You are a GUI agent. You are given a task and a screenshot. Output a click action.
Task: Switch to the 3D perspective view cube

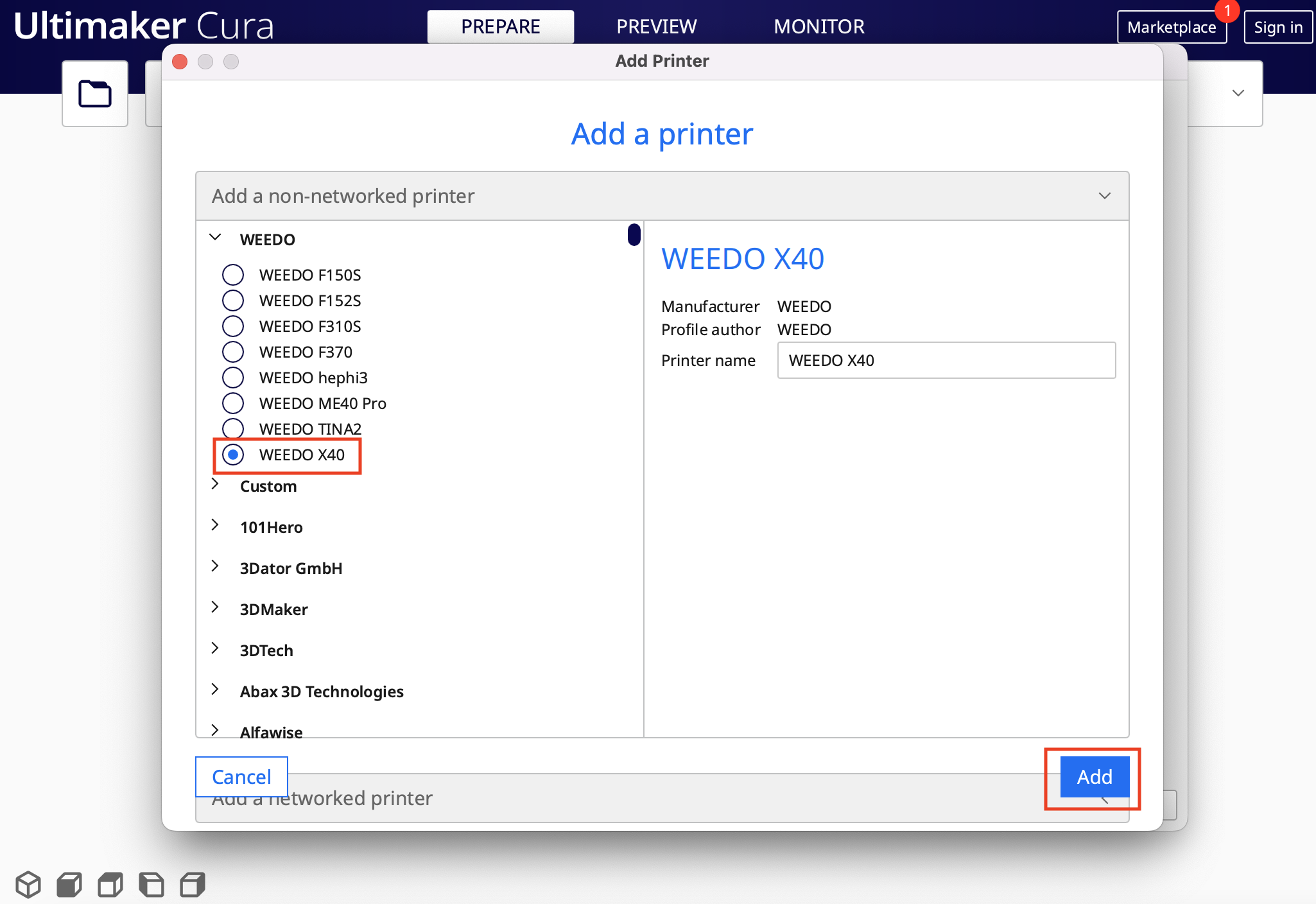tap(28, 885)
